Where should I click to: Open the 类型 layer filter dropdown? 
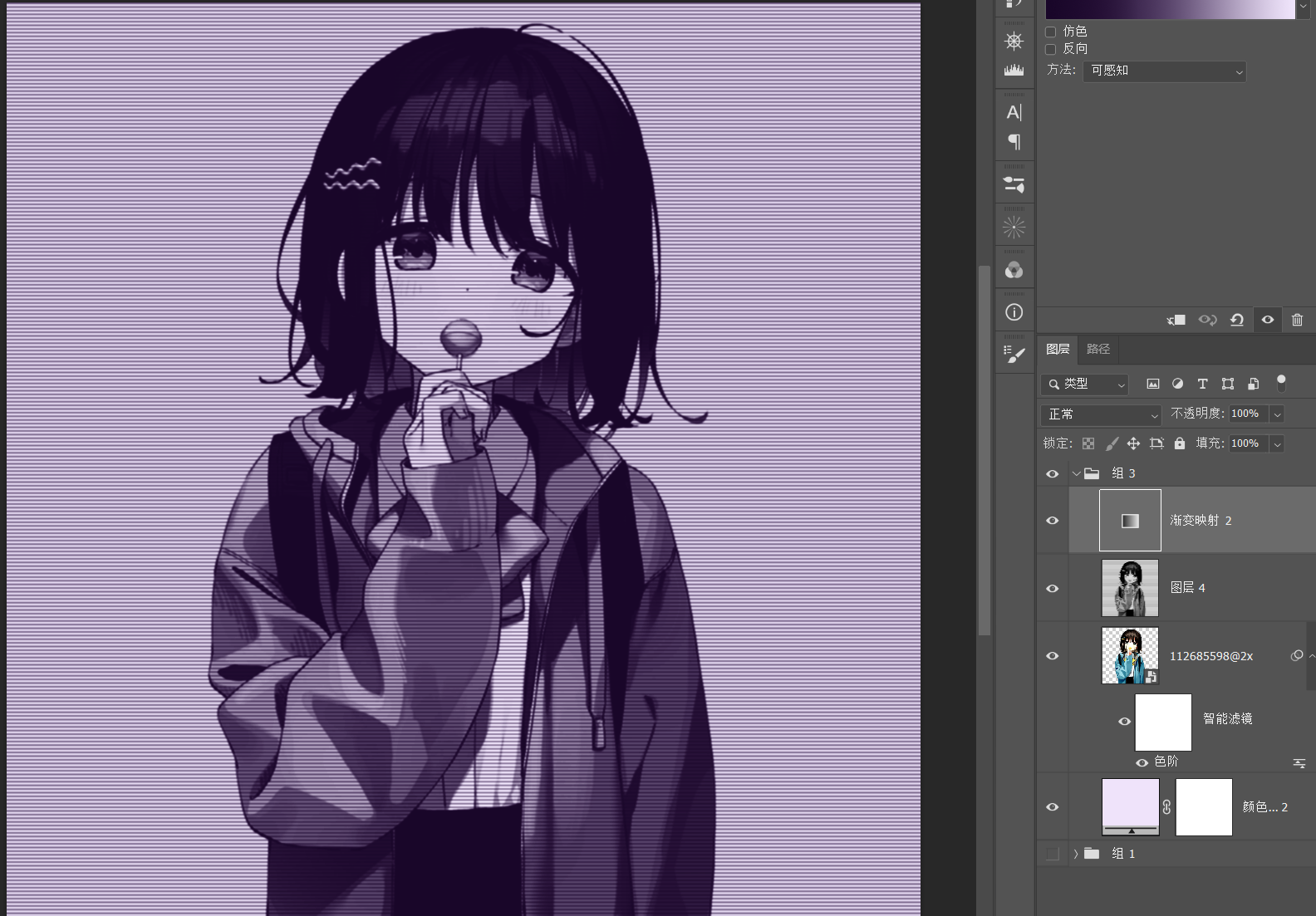(x=1084, y=384)
